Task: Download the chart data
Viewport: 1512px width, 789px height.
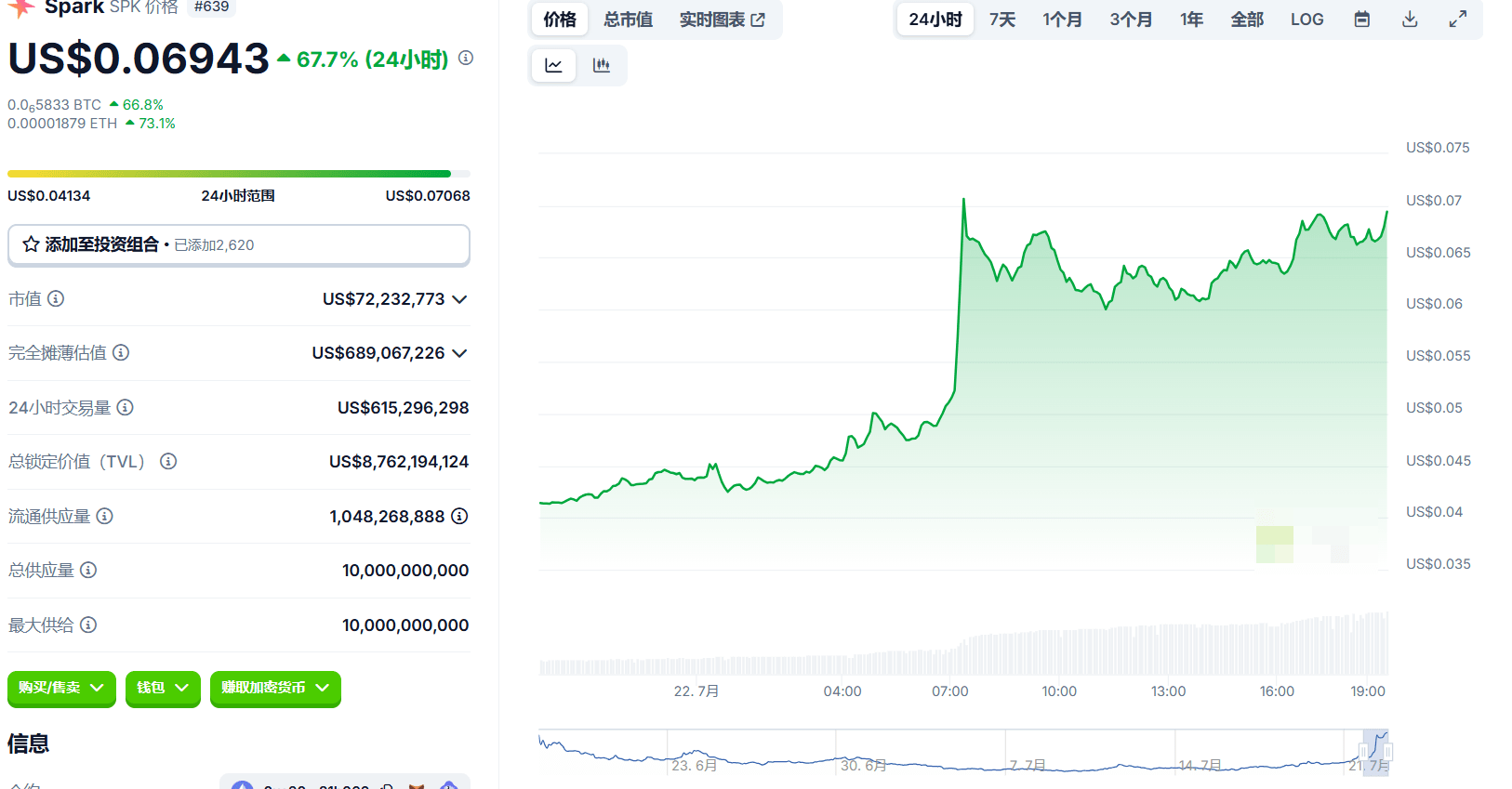Action: point(1410,20)
